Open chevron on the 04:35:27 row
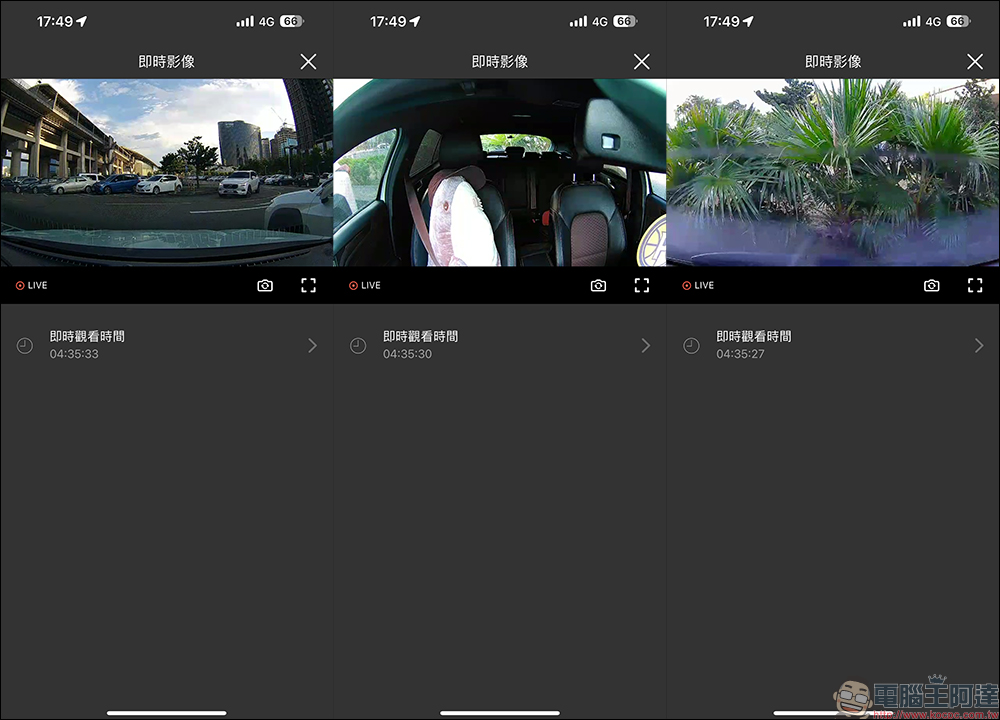1000x720 pixels. (979, 345)
